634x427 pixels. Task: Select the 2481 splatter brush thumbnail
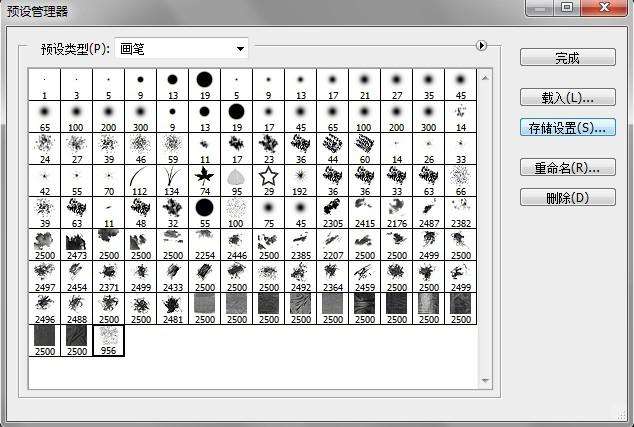pyautogui.click(x=173, y=308)
